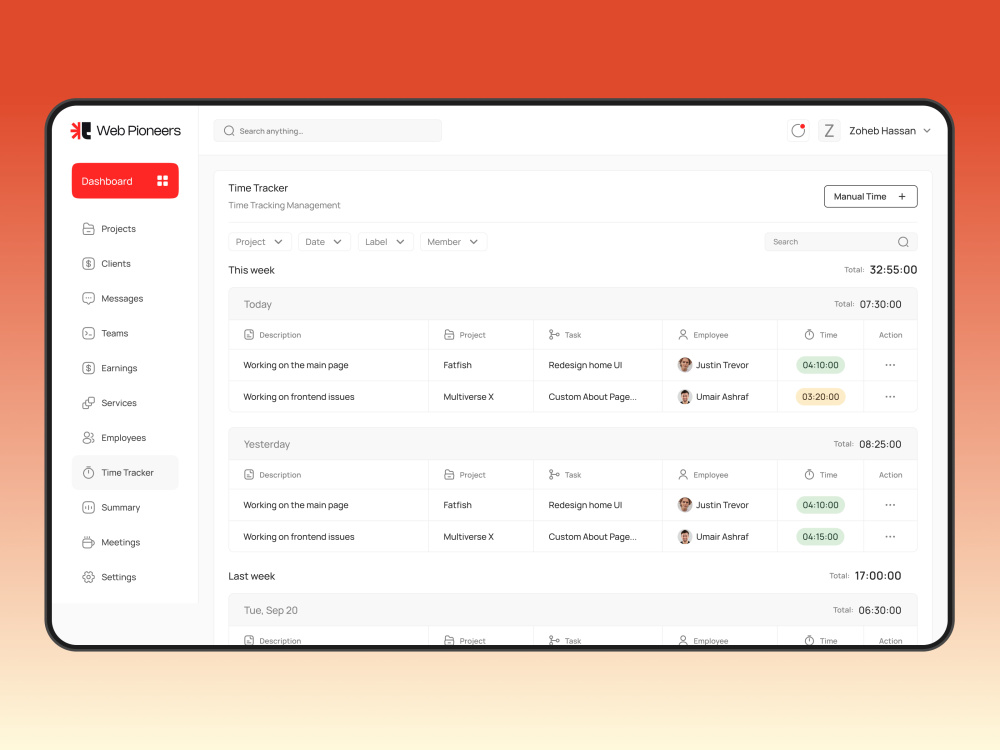Click "Working on frontend issues" under Yesterday

click(x=298, y=537)
